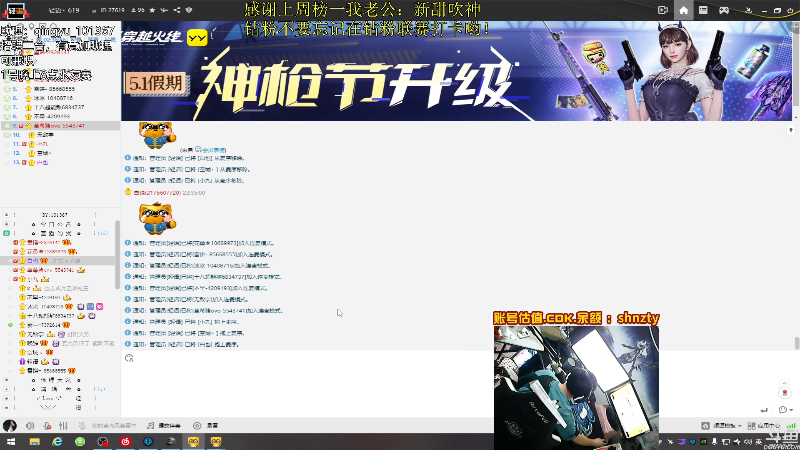Click the green online dot on 7232614 row
The height and width of the screenshot is (450, 800).
coord(10,325)
